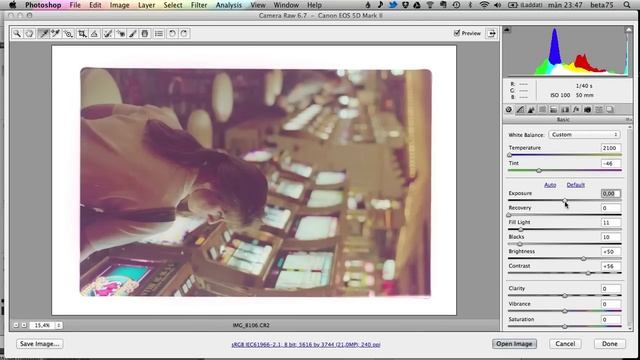Select the Crop tool
Screen dimensions: 640x360
(82, 33)
